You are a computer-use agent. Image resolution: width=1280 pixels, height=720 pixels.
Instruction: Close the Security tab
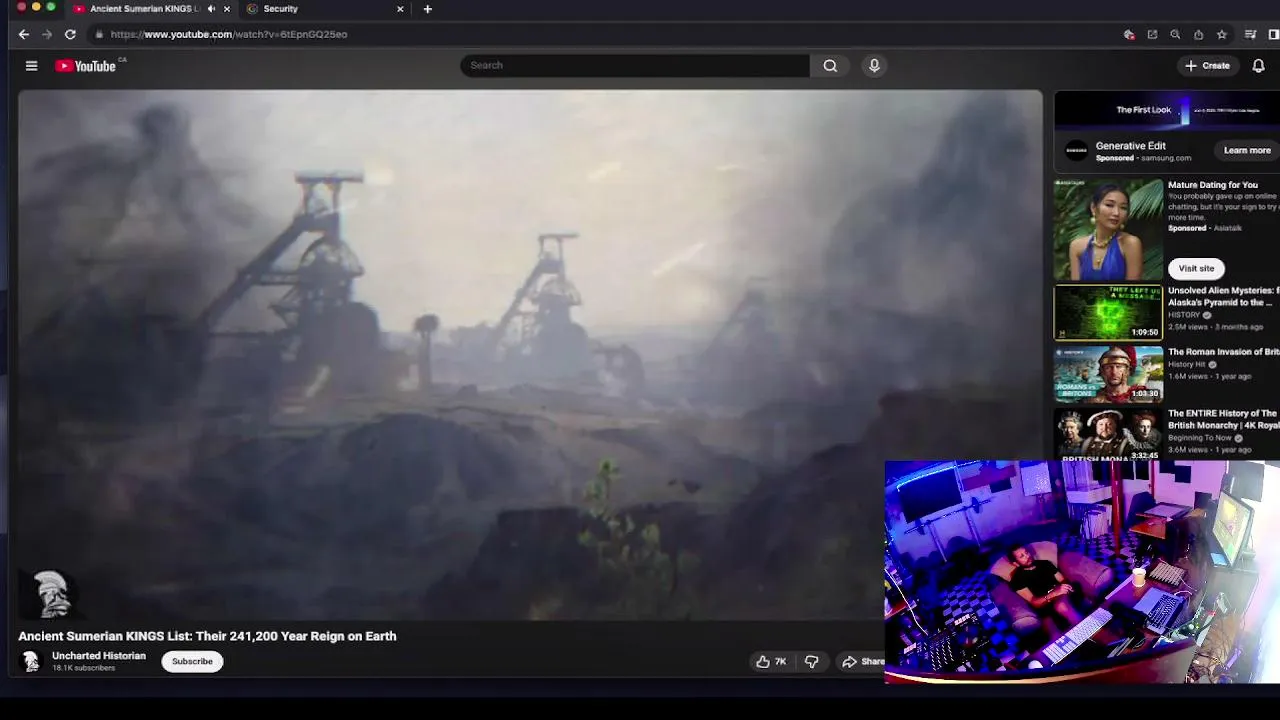[x=400, y=9]
